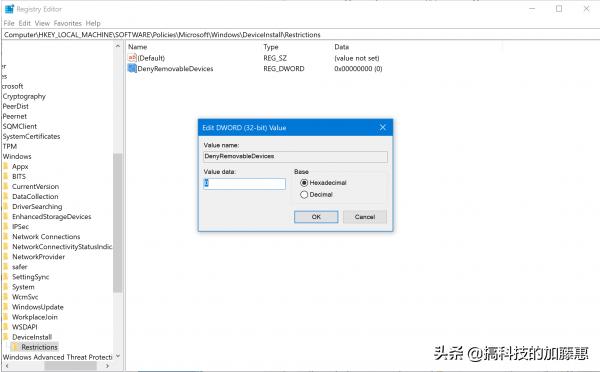
Task: Click the tree horizontal scroll right arrow
Action: click(x=108, y=366)
